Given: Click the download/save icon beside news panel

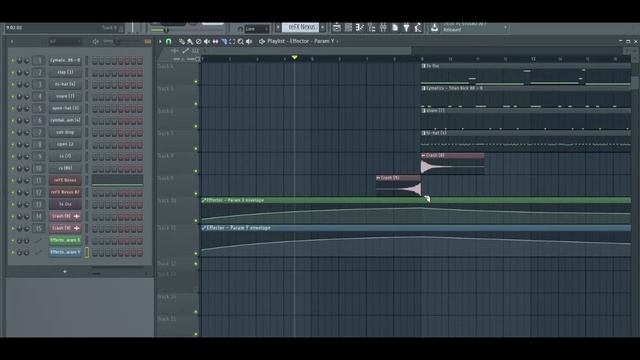Looking at the screenshot, I should click(434, 27).
